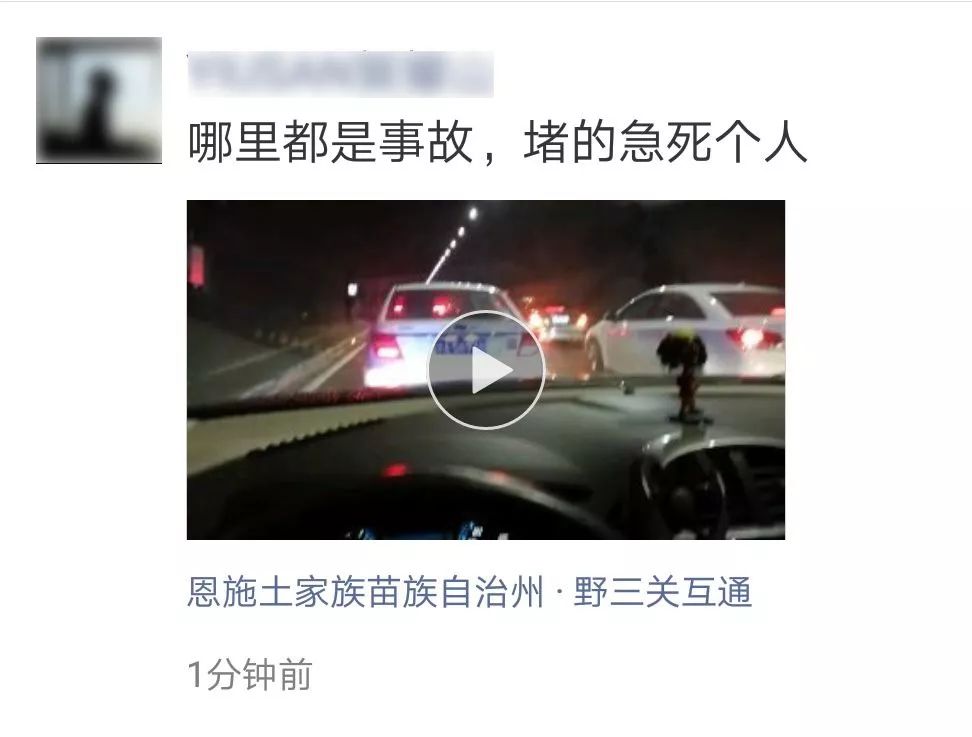Image resolution: width=972 pixels, height=737 pixels.
Task: Open the poster's blurred profile avatar
Action: tap(99, 100)
